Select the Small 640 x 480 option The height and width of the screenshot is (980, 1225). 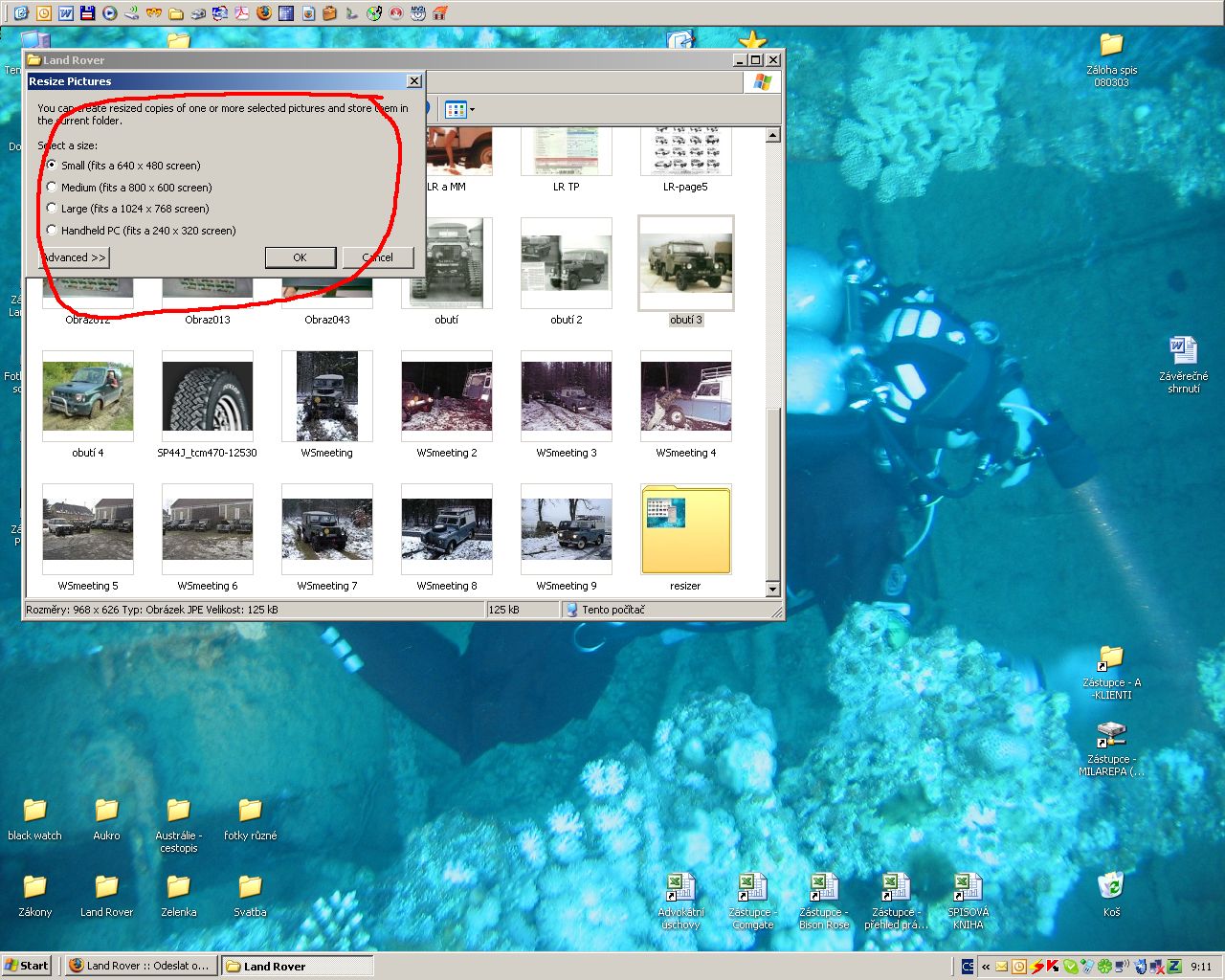coord(52,165)
